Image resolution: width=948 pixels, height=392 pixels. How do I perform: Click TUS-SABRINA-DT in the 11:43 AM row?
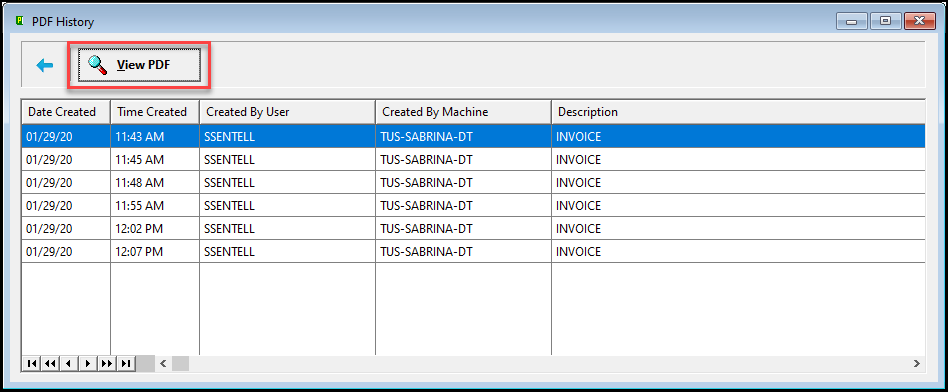click(426, 137)
